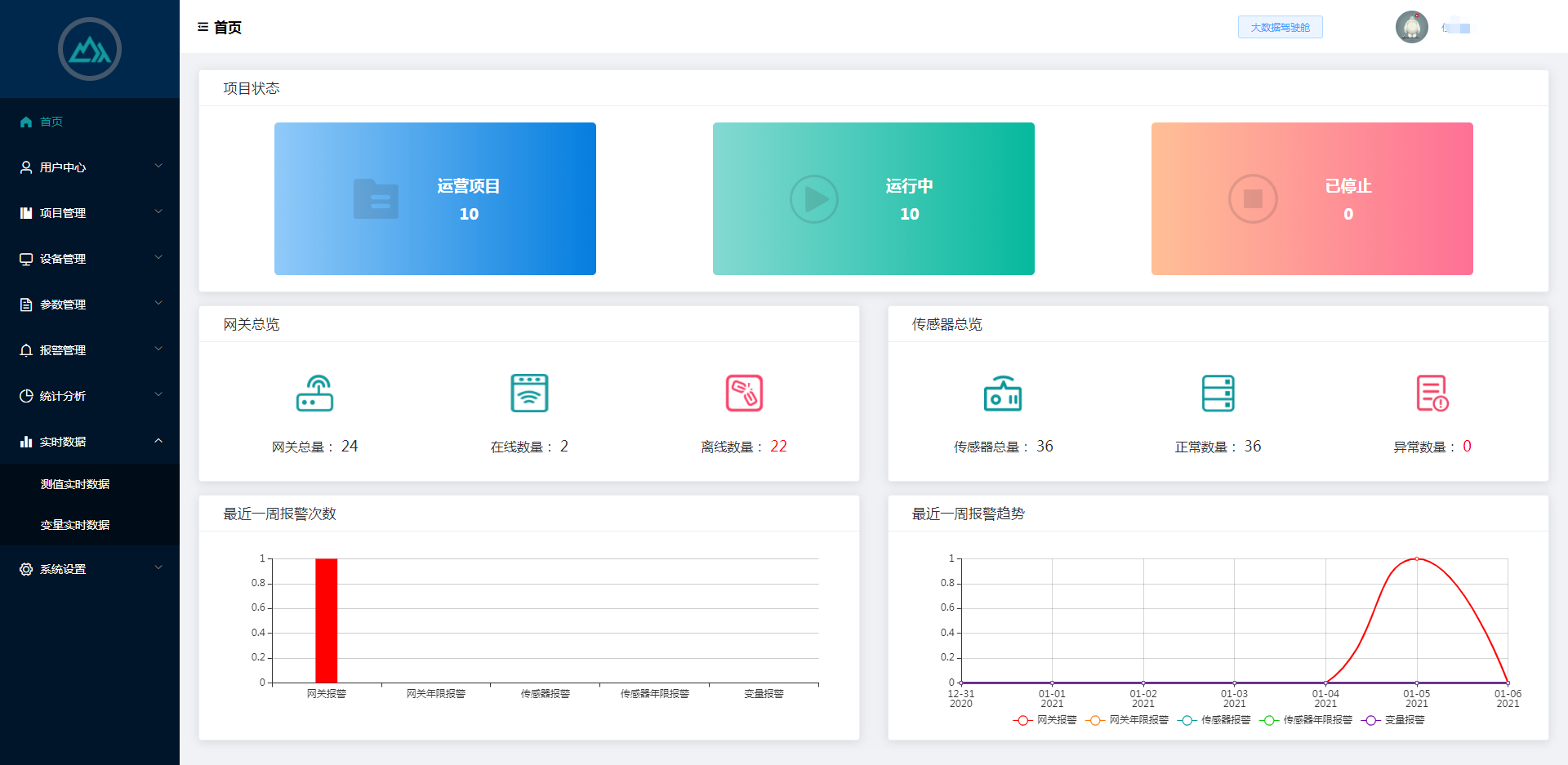The width and height of the screenshot is (1568, 765).
Task: Open the user avatar in header
Action: pyautogui.click(x=1411, y=27)
